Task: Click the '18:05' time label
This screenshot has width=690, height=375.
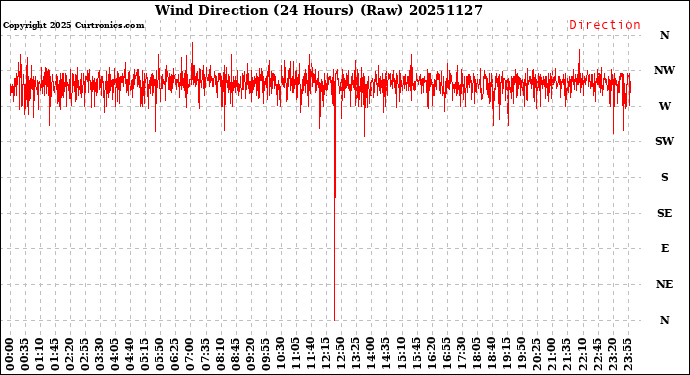Action: pyautogui.click(x=477, y=355)
